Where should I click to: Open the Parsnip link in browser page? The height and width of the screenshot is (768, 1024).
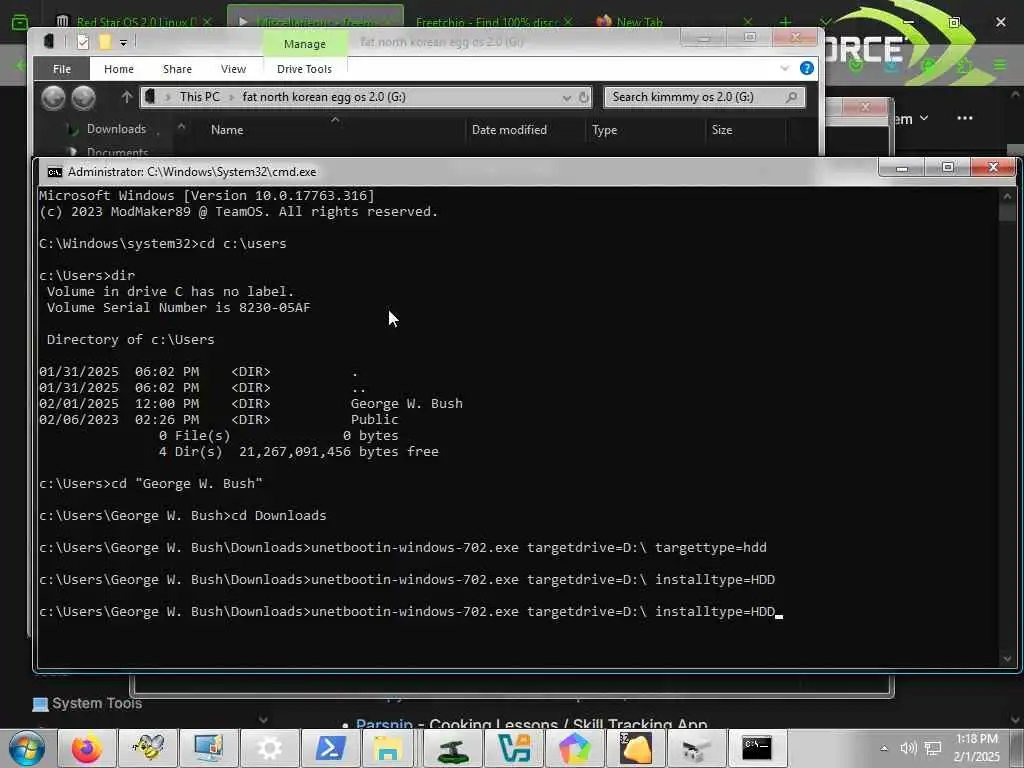click(384, 724)
